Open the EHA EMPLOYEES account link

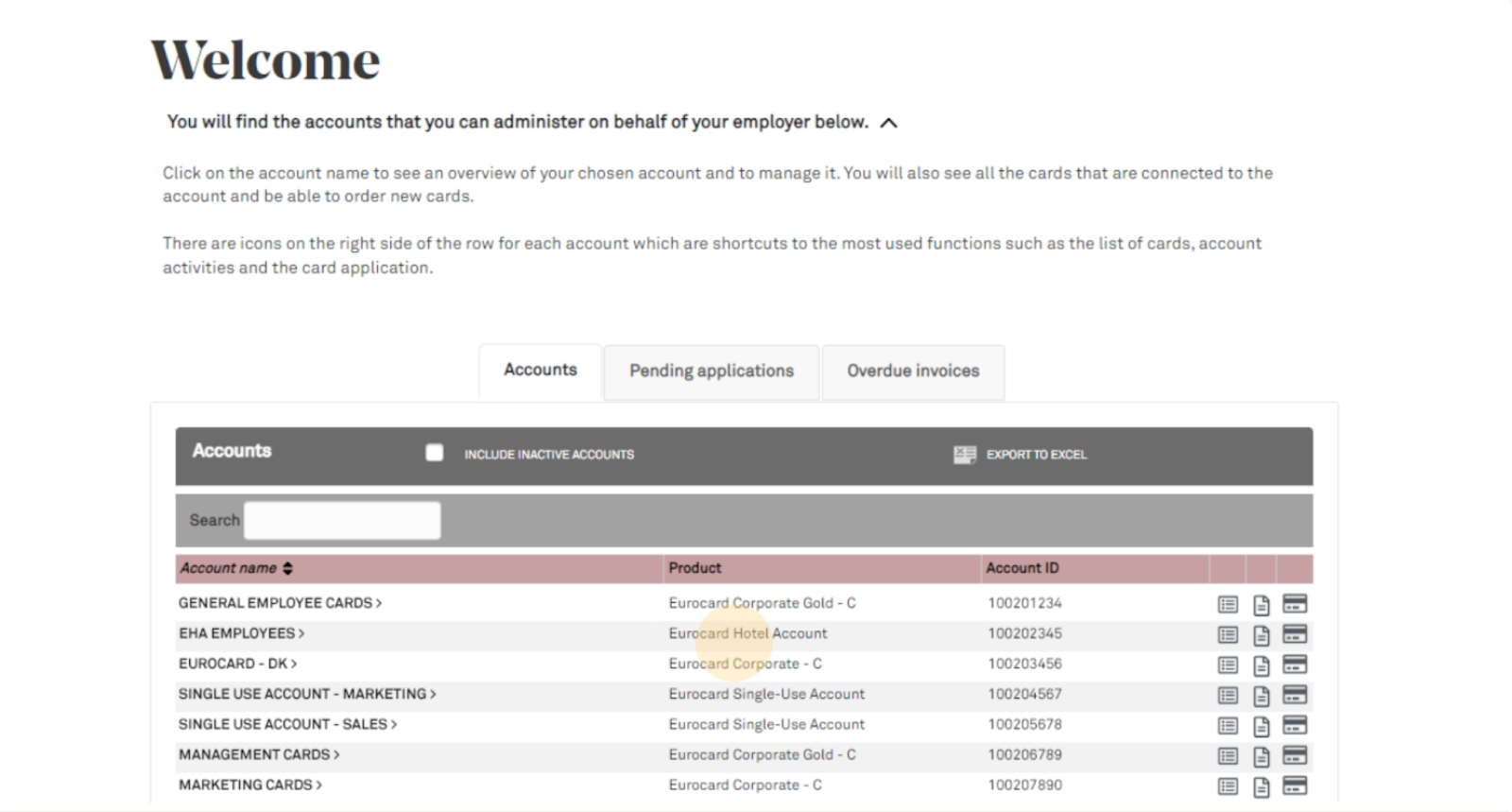pyautogui.click(x=241, y=633)
